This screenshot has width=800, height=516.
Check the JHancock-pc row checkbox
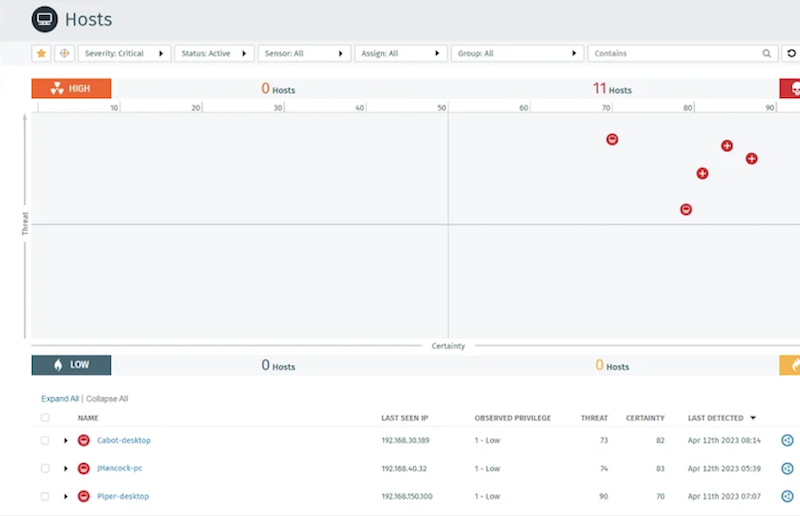pos(45,468)
